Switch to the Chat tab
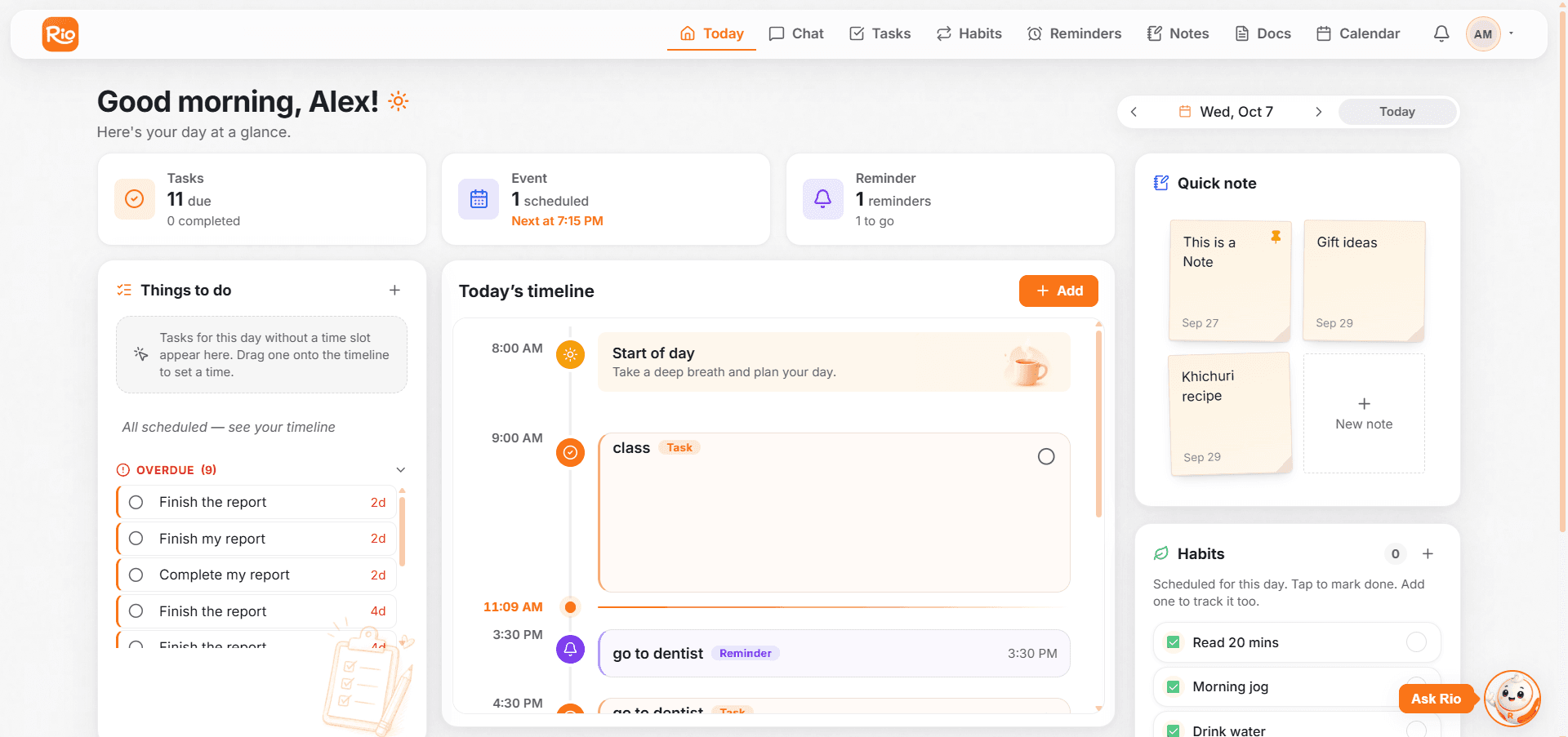Viewport: 1568px width, 737px height. click(796, 33)
